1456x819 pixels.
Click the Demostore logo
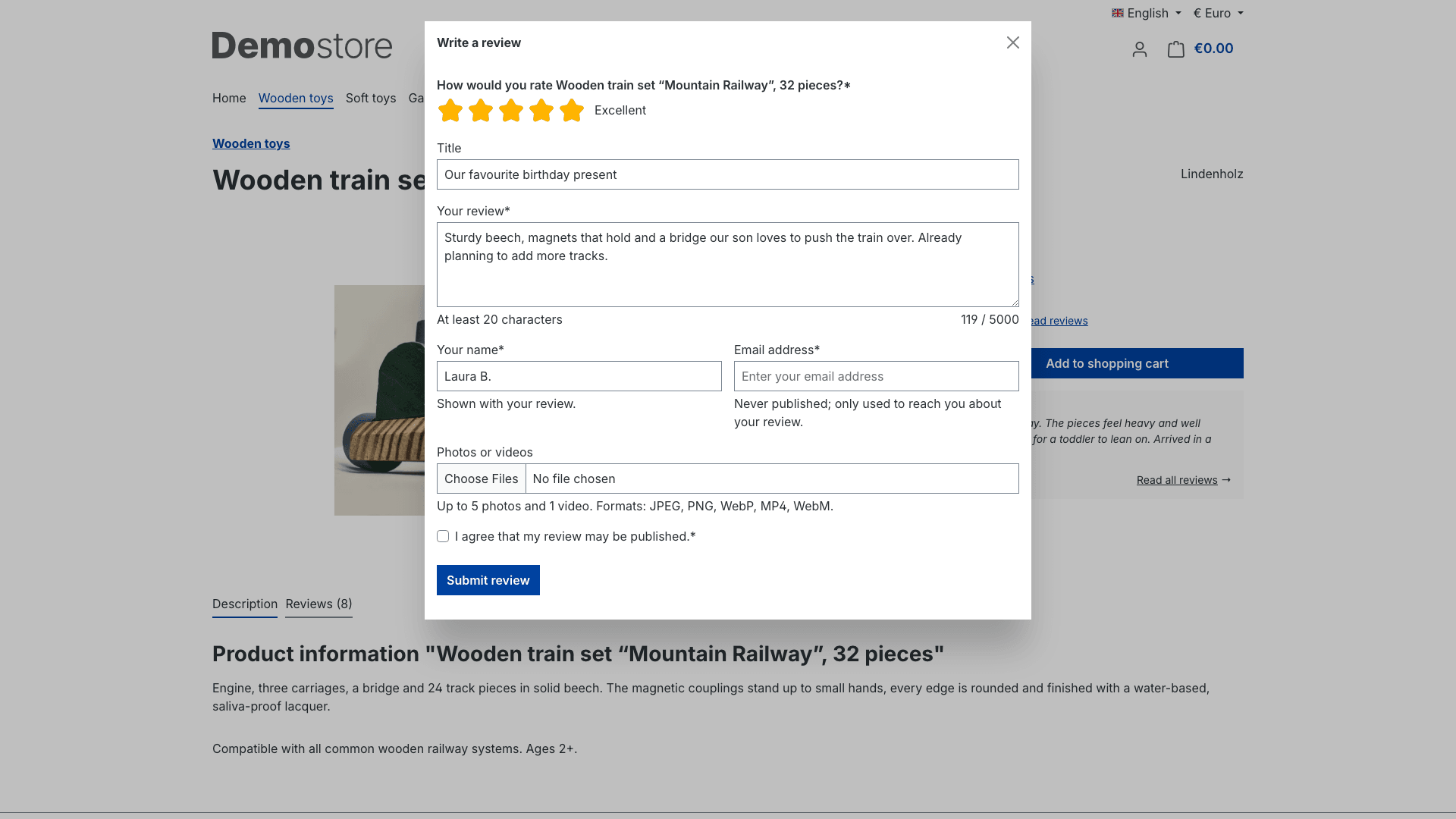coord(302,45)
